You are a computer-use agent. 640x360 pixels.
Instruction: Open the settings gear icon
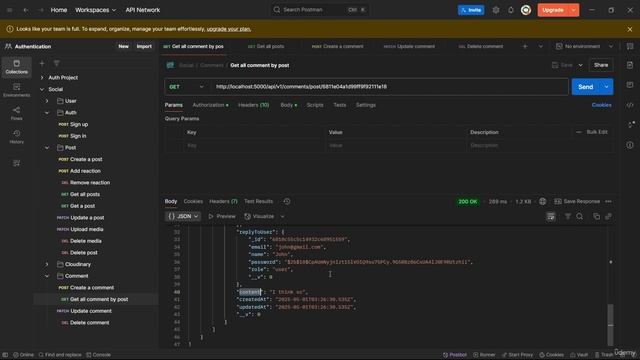[x=496, y=10]
